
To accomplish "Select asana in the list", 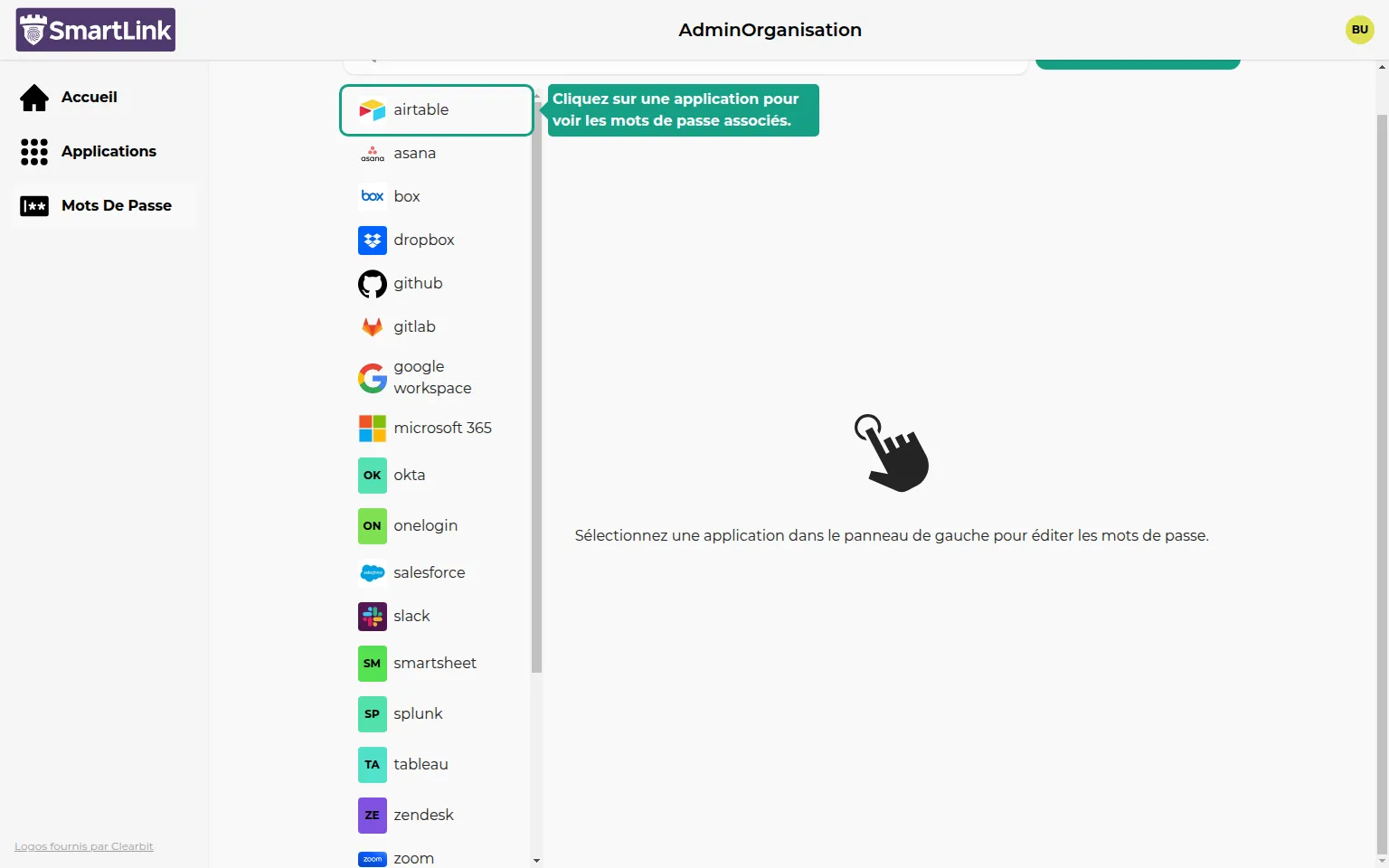I will pyautogui.click(x=415, y=154).
